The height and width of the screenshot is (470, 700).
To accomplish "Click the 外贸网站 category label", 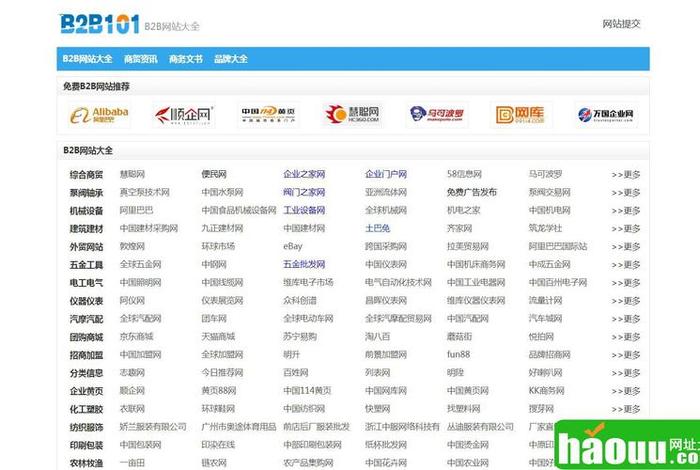I will pos(86,247).
